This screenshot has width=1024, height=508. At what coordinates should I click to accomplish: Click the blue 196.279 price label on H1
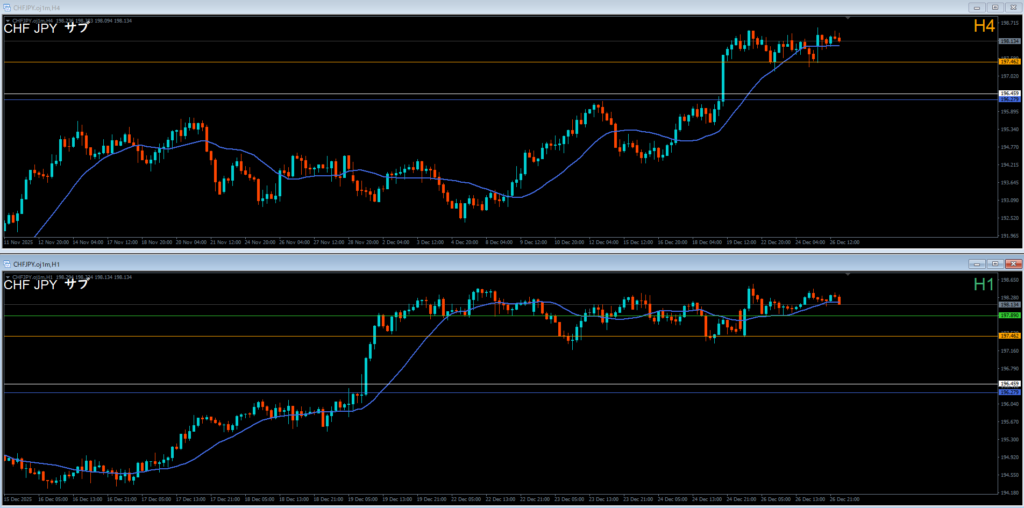(1008, 392)
